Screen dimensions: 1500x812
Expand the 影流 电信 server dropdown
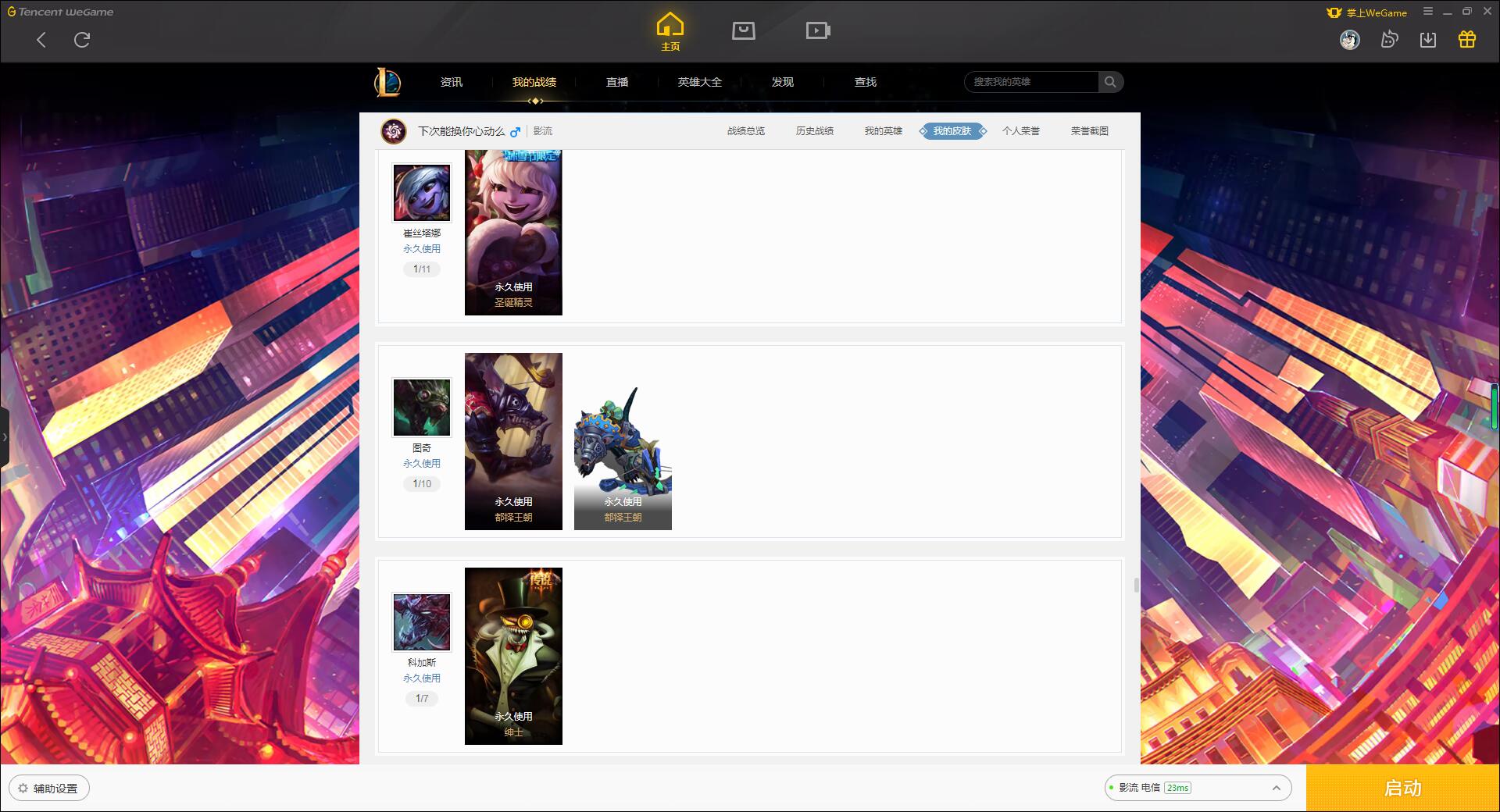(x=1198, y=788)
